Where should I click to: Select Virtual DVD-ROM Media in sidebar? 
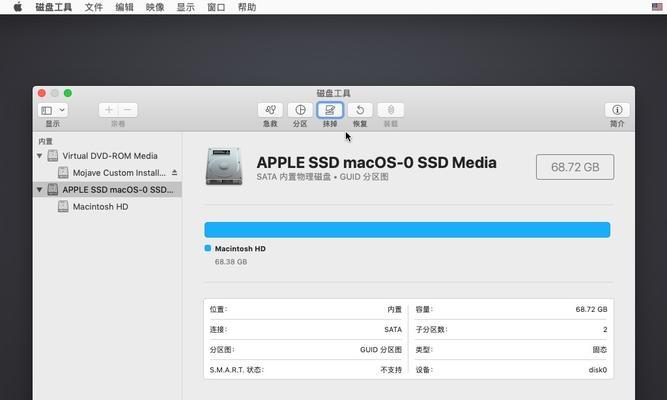(x=110, y=156)
